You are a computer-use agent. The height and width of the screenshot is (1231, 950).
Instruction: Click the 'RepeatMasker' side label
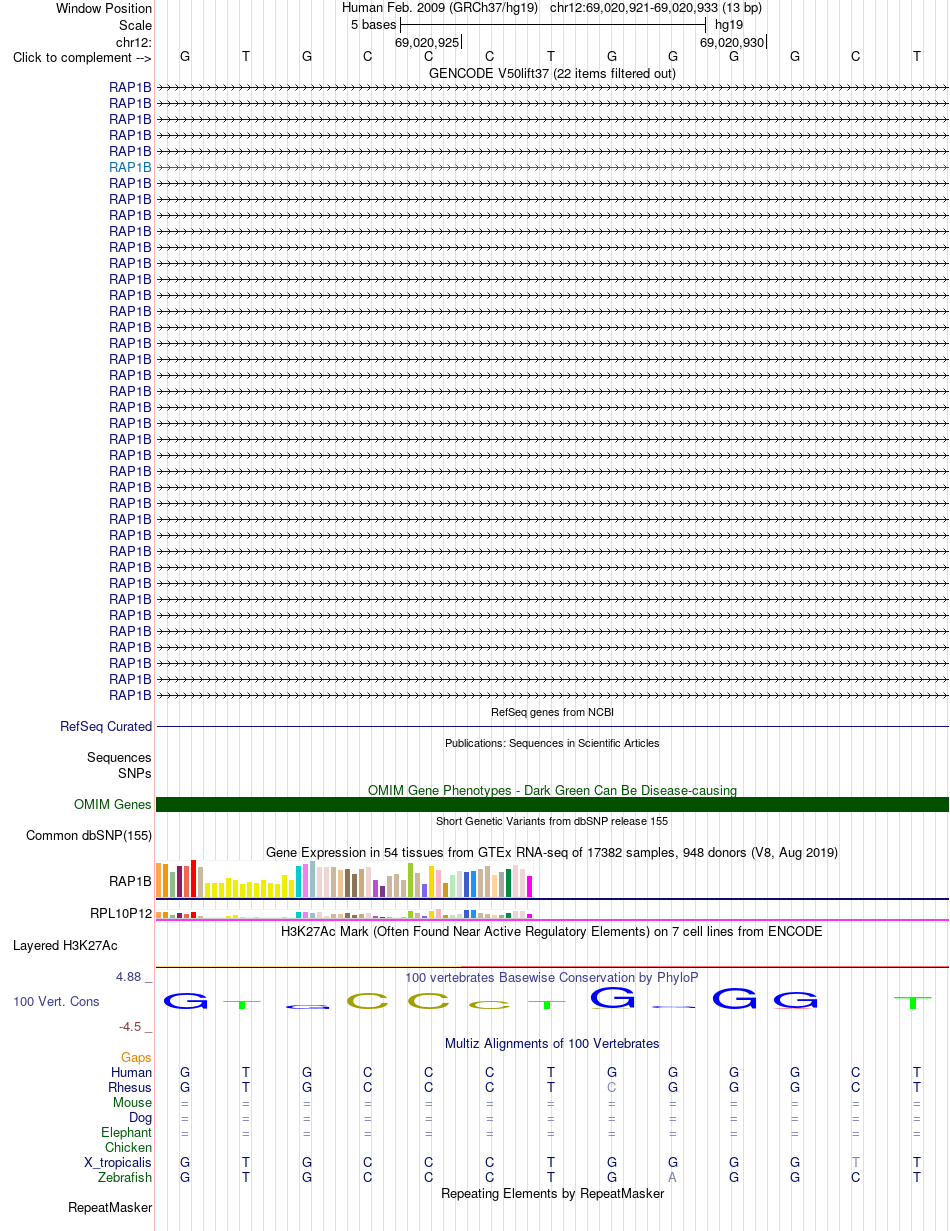(x=110, y=1208)
